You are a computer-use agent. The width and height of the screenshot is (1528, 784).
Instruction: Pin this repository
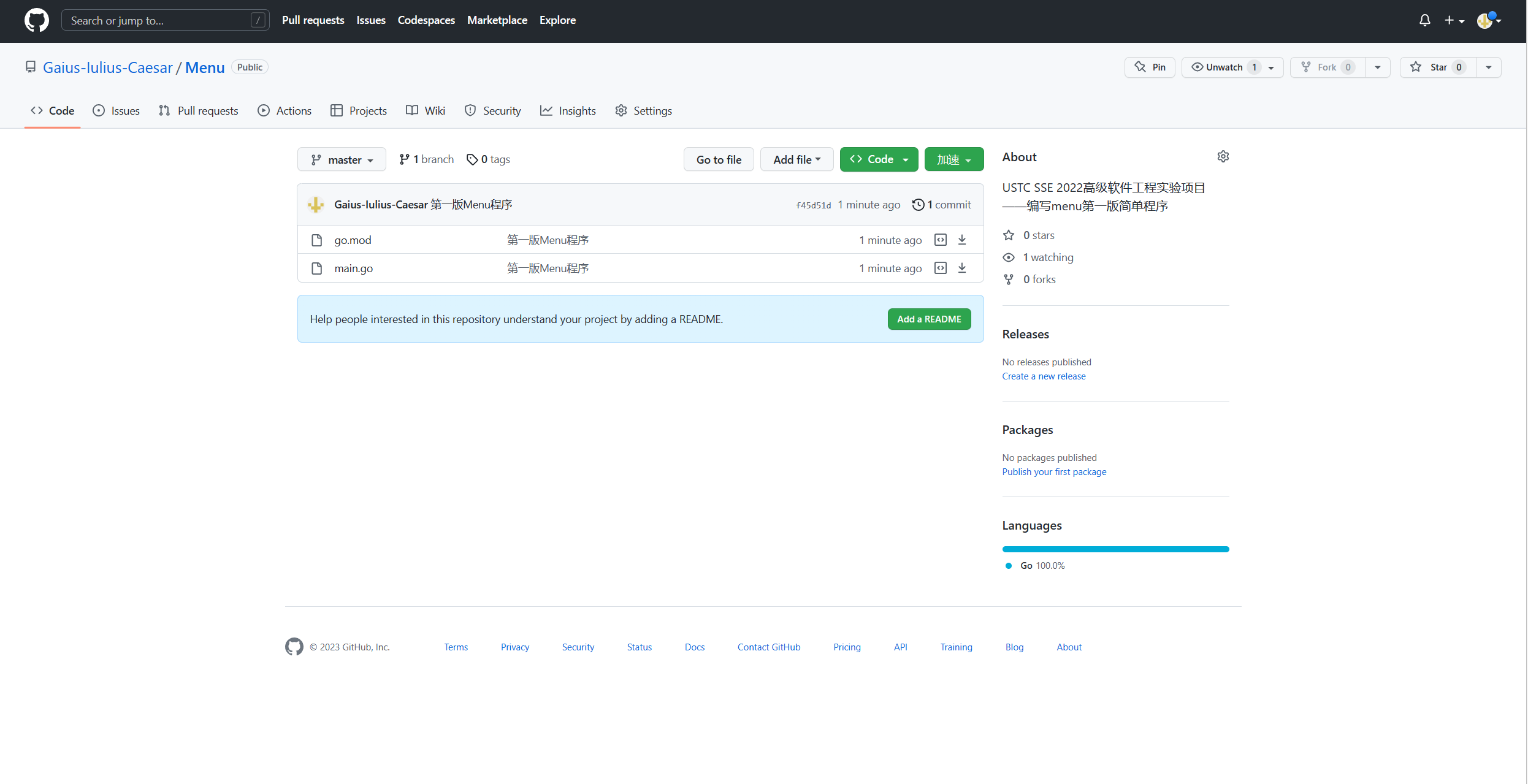point(1150,67)
